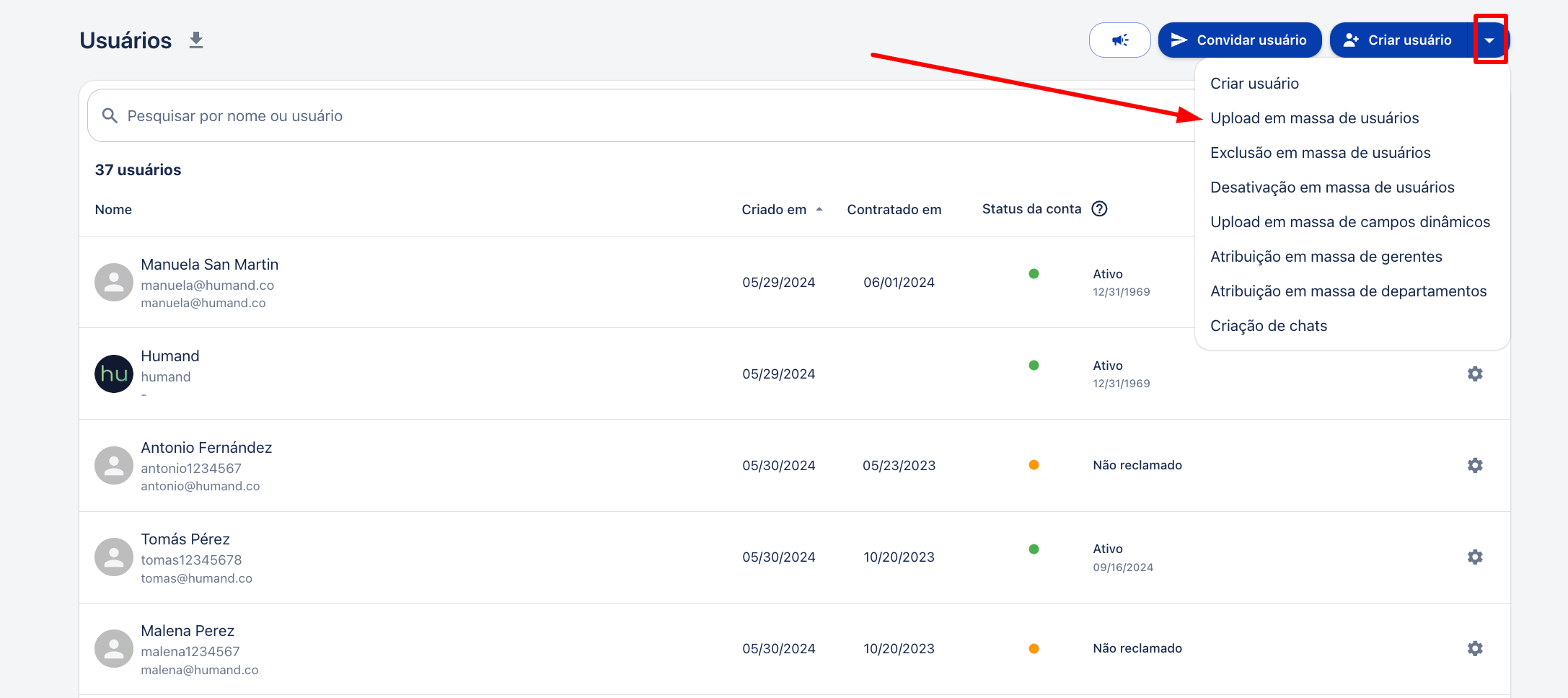1568x698 pixels.
Task: Click help icon next to Status da conta
Action: tap(1099, 209)
